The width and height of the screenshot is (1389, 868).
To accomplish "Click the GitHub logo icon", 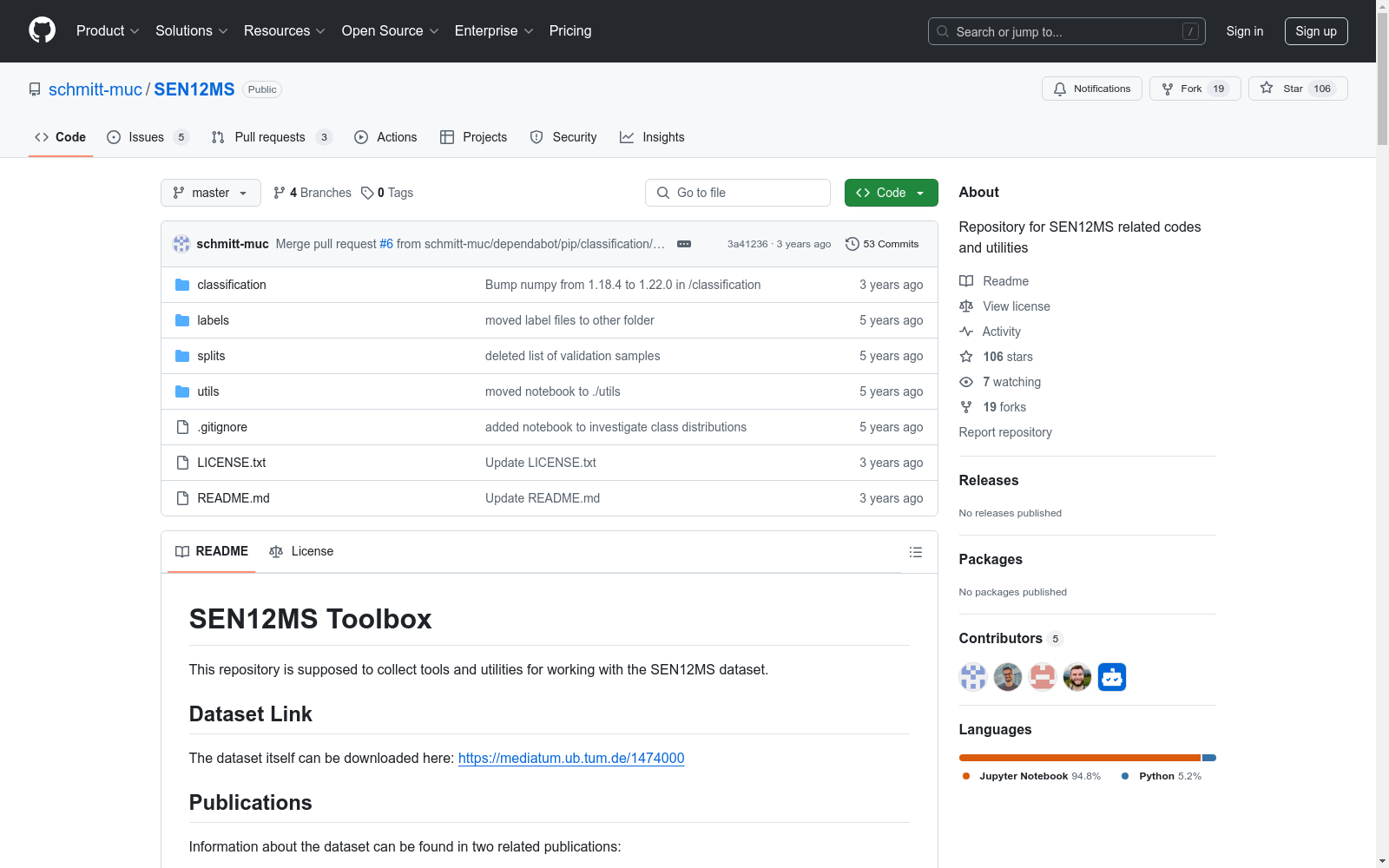I will [42, 30].
